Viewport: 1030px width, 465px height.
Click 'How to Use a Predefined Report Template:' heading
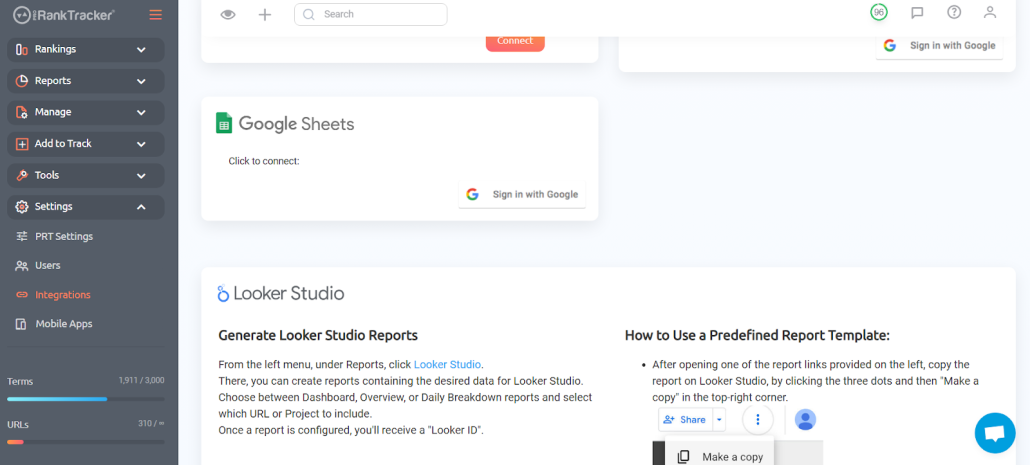[757, 336]
